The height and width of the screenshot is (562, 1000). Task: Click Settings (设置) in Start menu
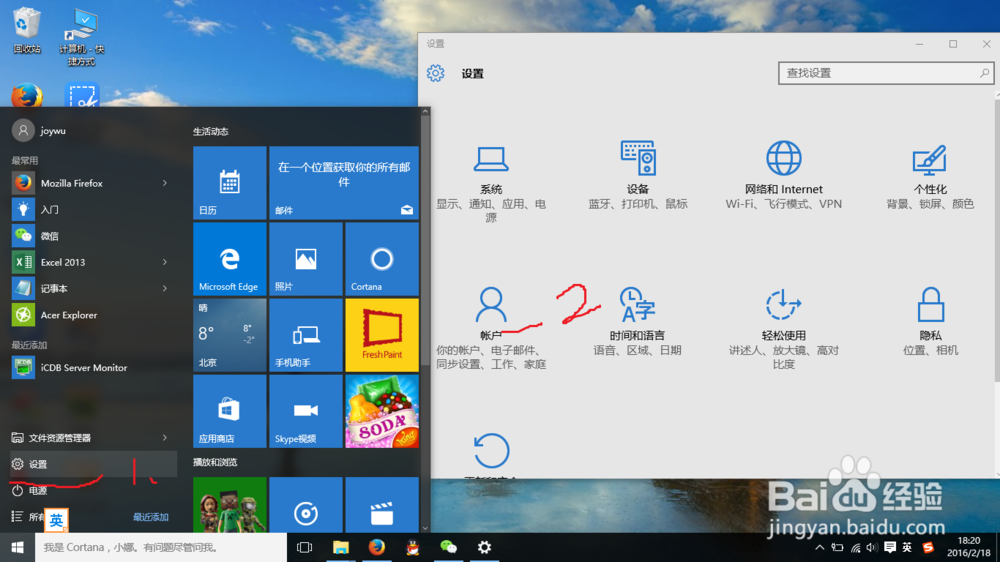(x=93, y=464)
